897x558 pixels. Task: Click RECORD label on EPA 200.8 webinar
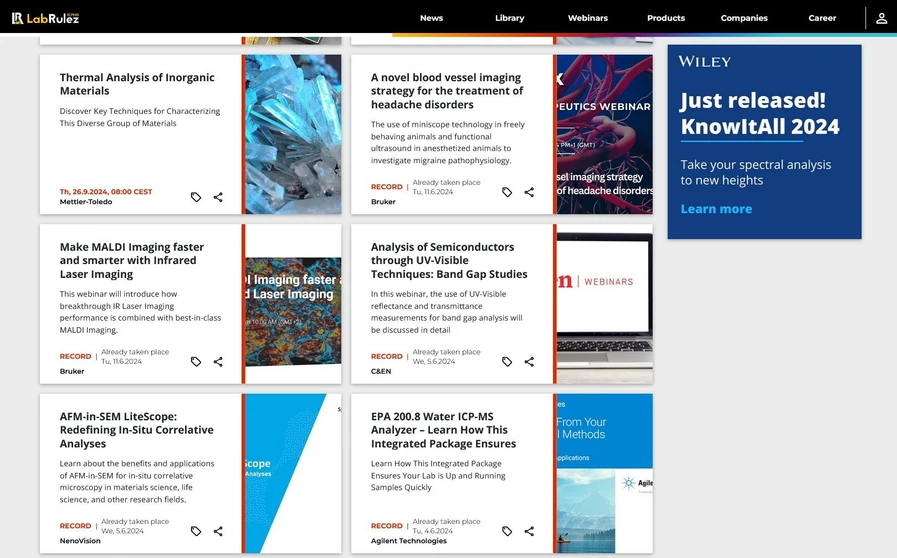point(387,525)
